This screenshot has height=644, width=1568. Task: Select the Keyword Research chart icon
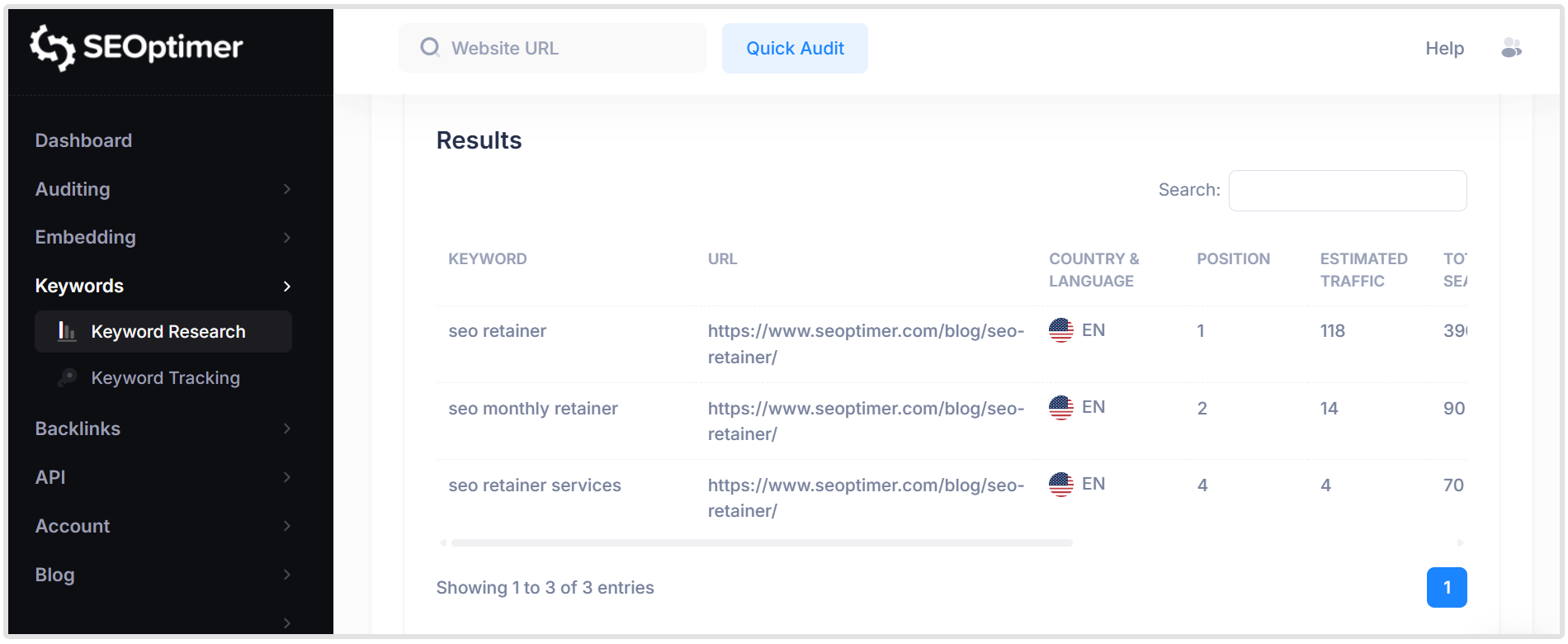click(67, 331)
